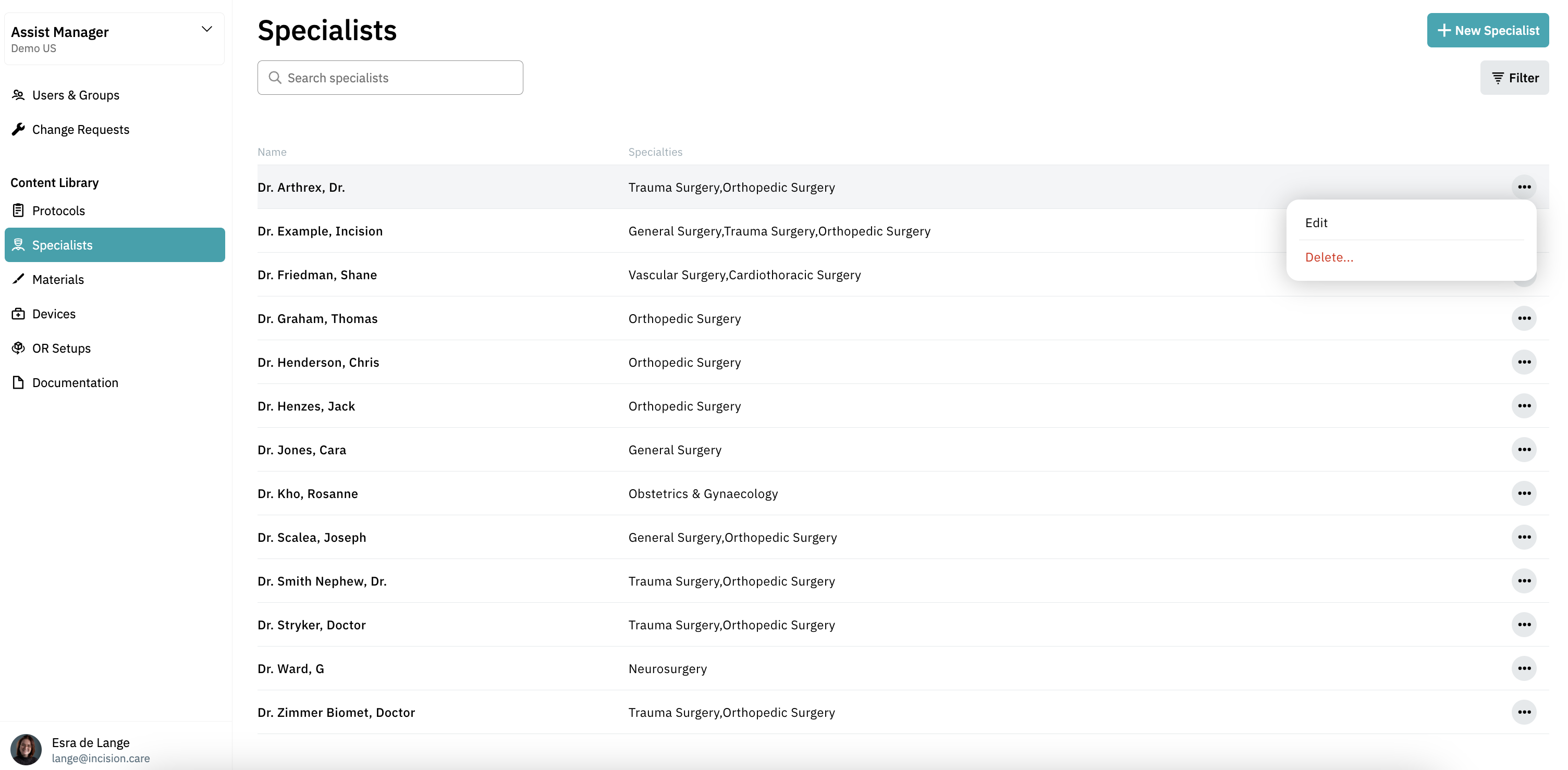Open Protocols via its clipboard icon

coord(18,210)
